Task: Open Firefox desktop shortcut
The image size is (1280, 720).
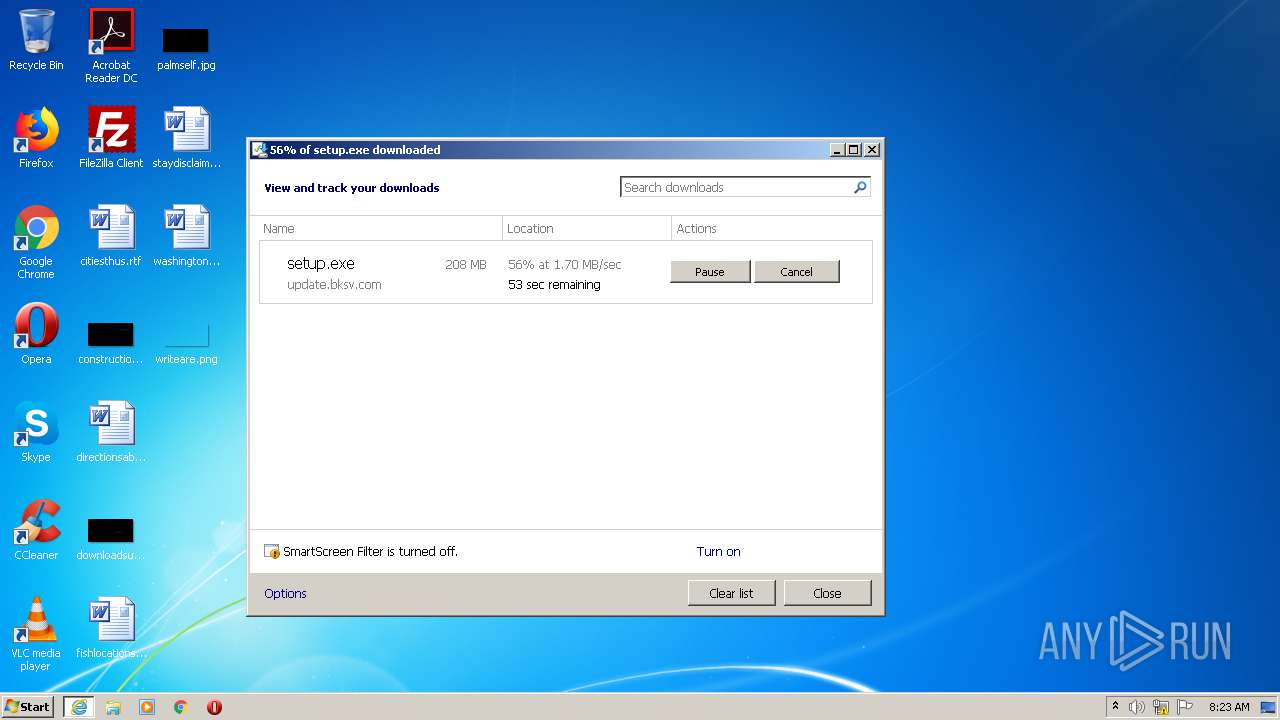Action: pos(36,138)
